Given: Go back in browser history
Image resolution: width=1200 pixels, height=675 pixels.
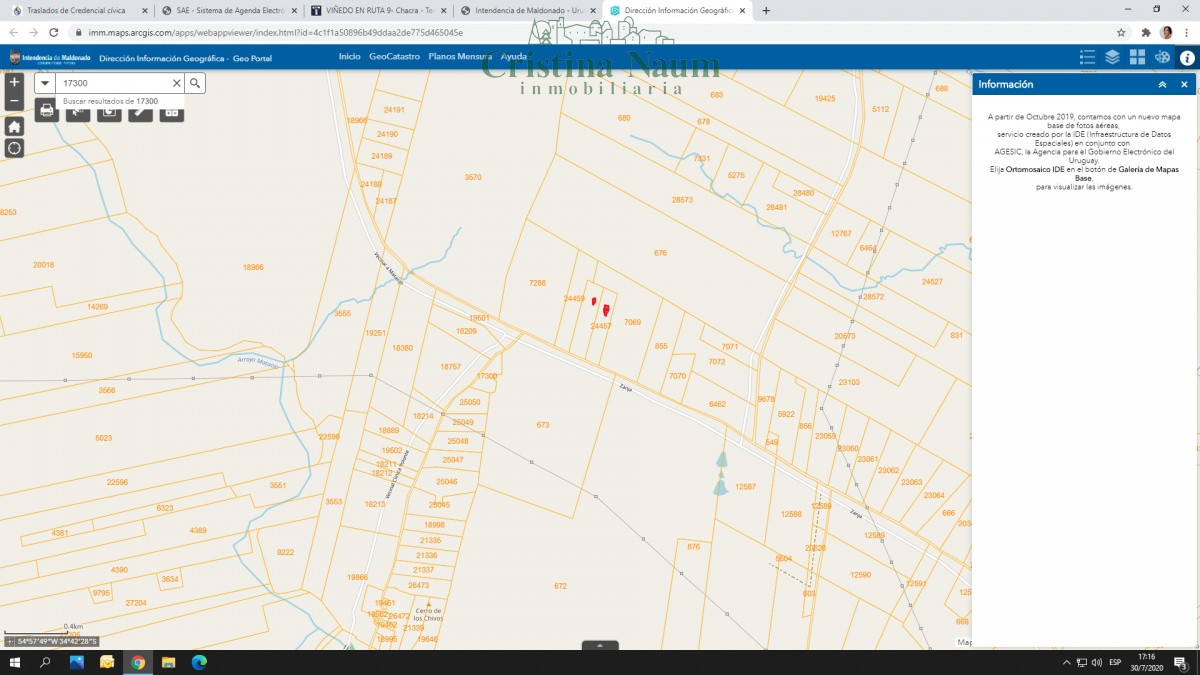Looking at the screenshot, I should click(x=13, y=32).
